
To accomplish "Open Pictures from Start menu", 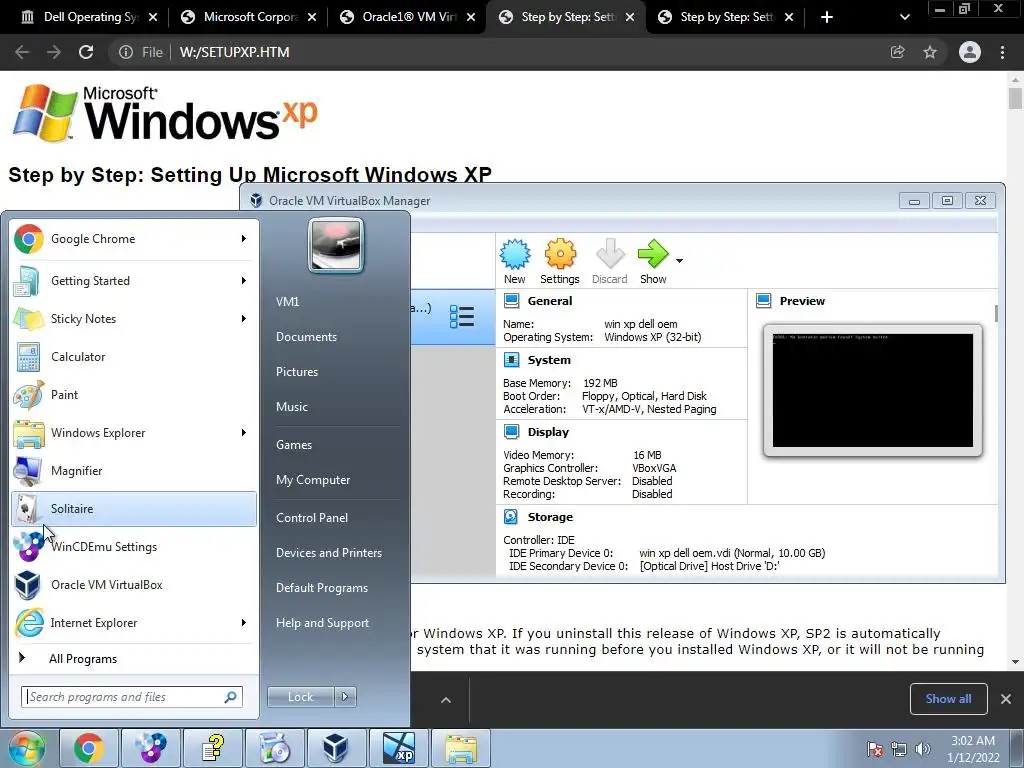I will [296, 372].
